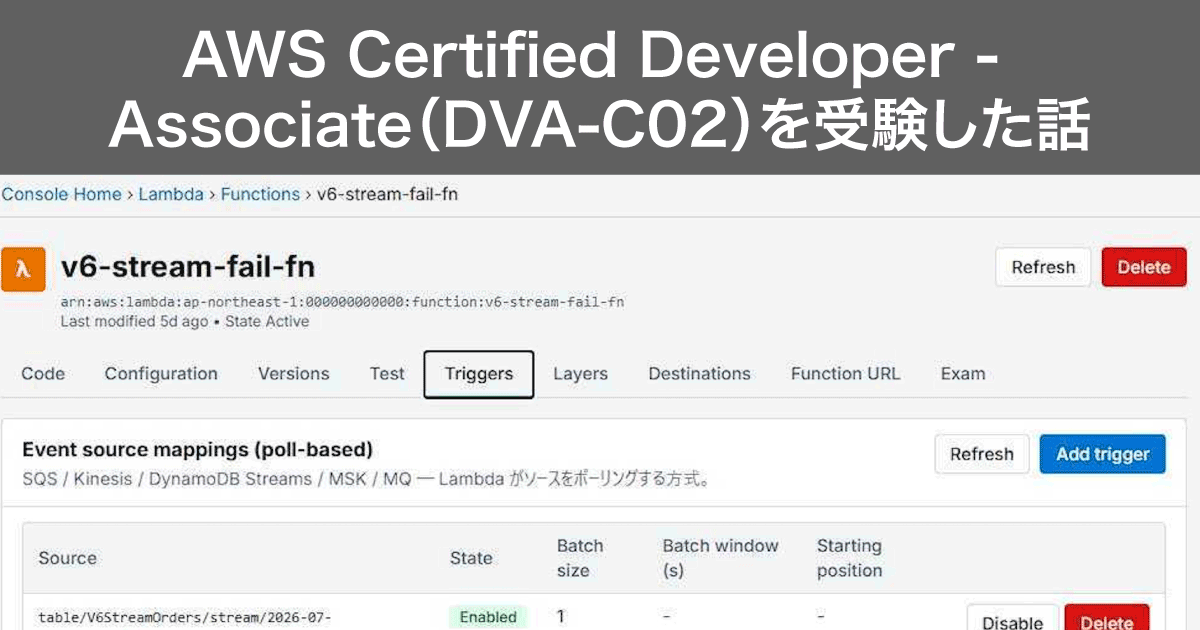
Task: Refresh the event source mappings list
Action: 982,454
